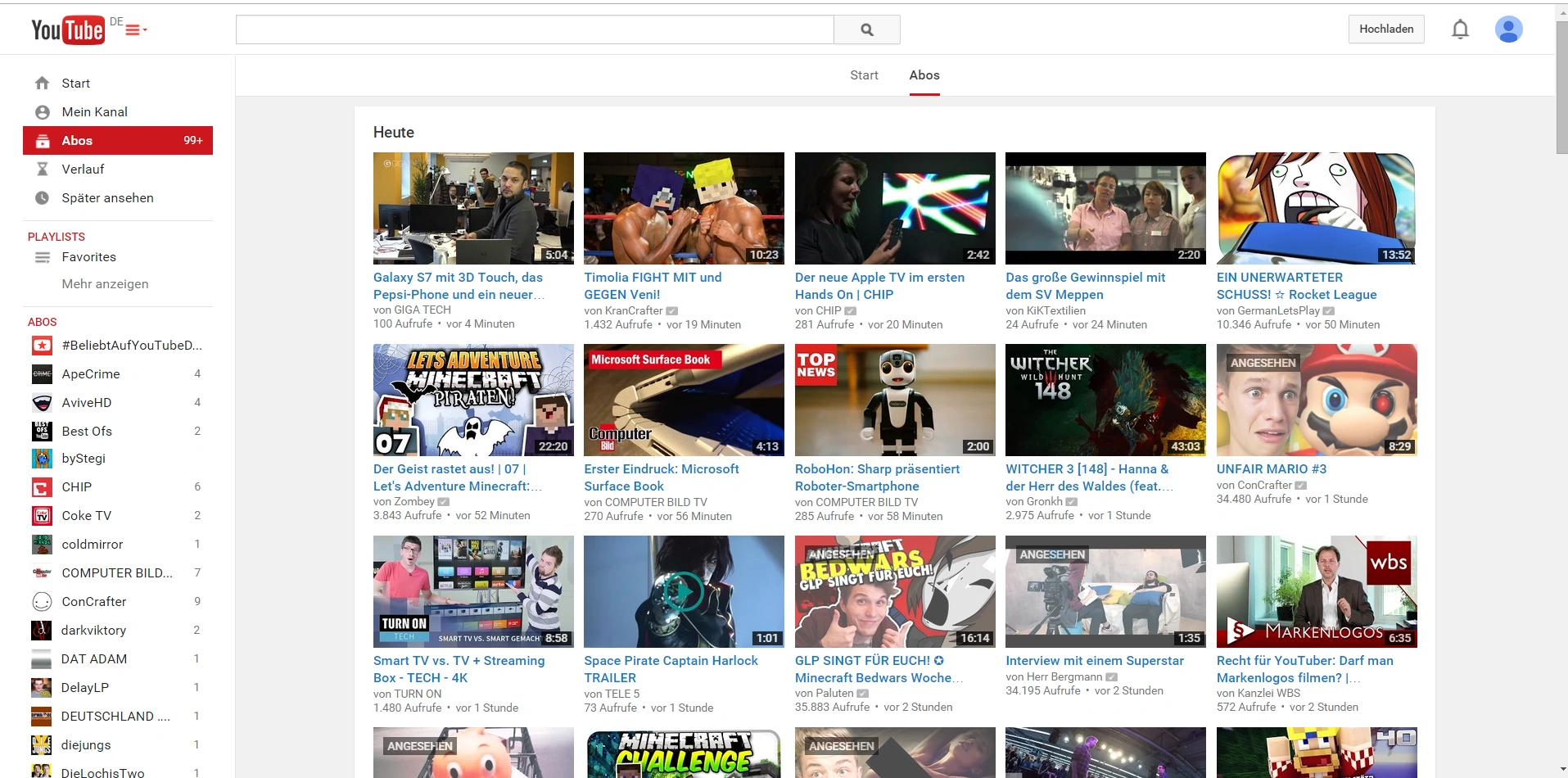
Task: Go to Start in the sidebar
Action: (118, 84)
